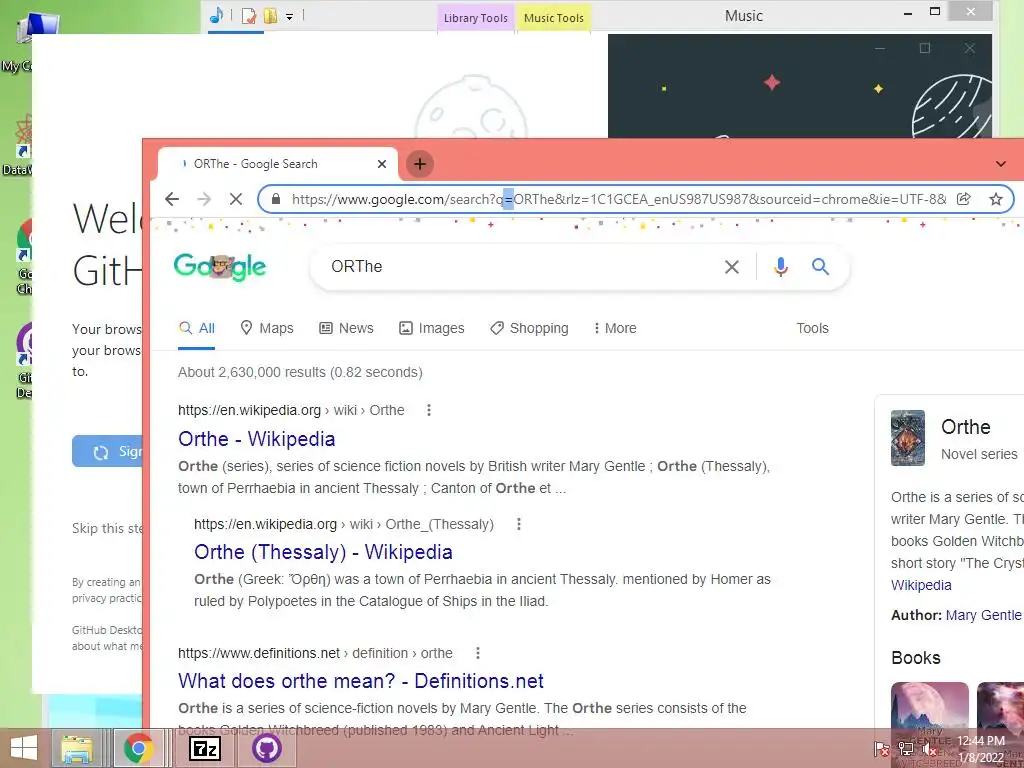Click properties icon in Music quick toolbar

[x=249, y=16]
